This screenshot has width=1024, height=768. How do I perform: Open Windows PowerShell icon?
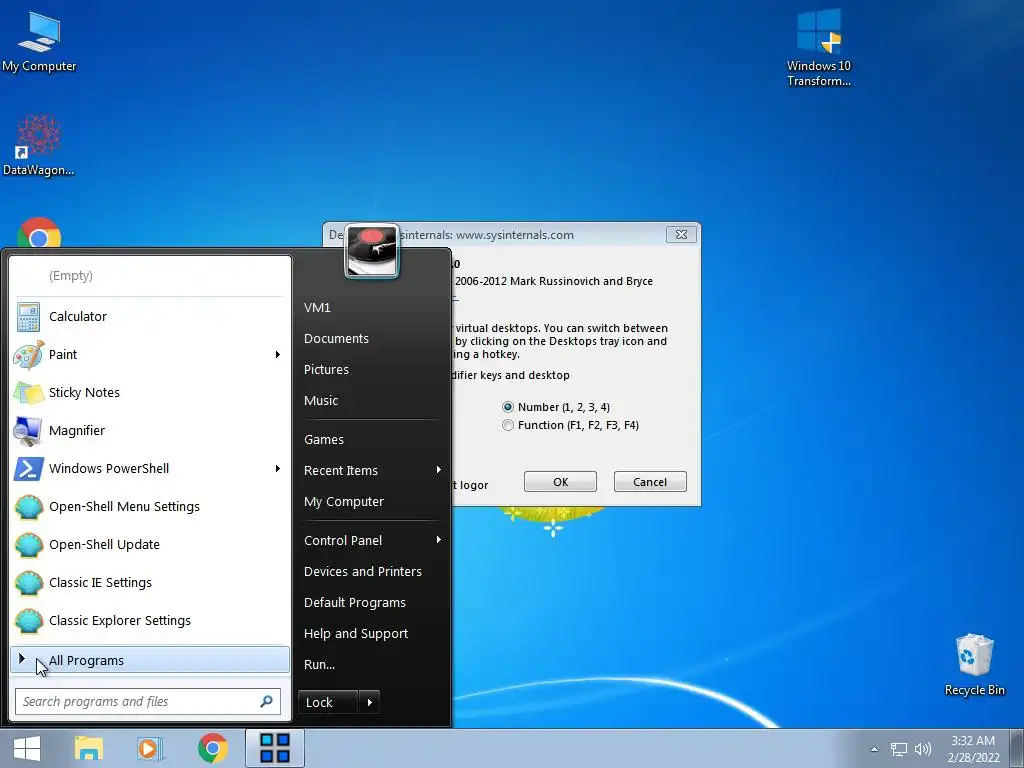pos(29,468)
